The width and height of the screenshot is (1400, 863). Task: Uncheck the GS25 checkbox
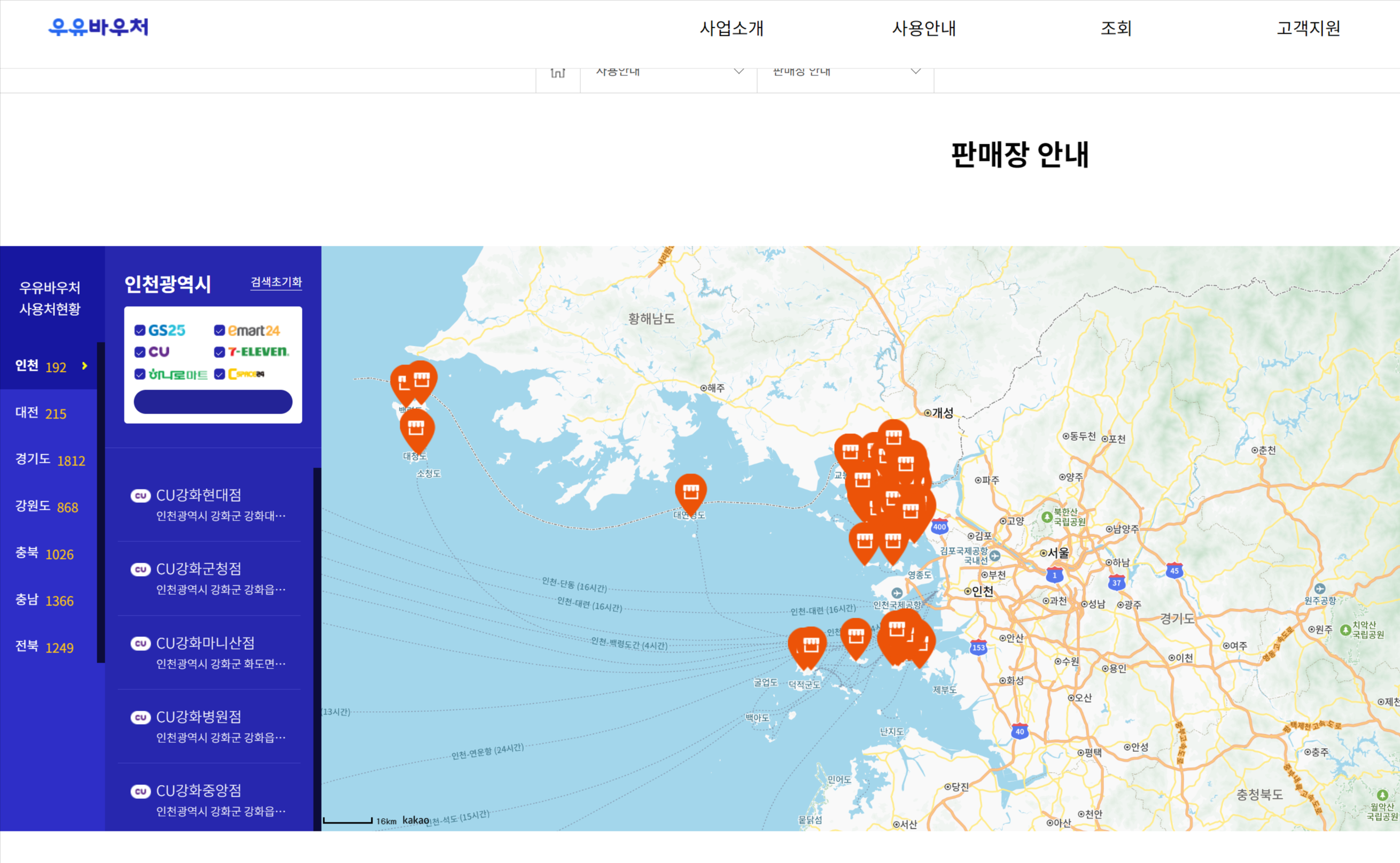click(x=140, y=330)
